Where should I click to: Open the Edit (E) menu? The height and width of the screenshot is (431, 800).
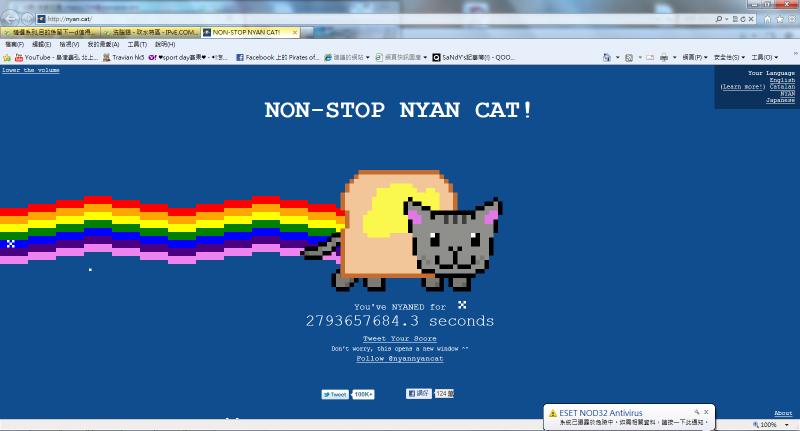coord(41,44)
